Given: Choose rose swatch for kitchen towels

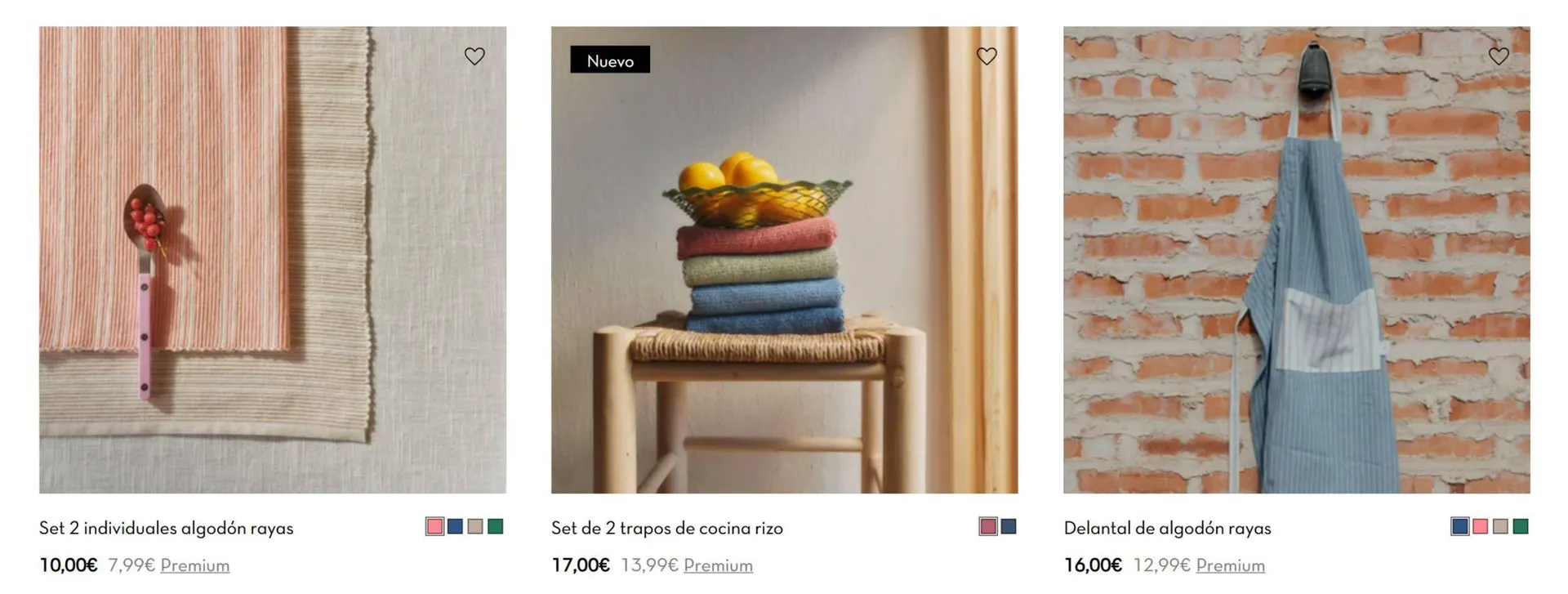Looking at the screenshot, I should pyautogui.click(x=988, y=527).
